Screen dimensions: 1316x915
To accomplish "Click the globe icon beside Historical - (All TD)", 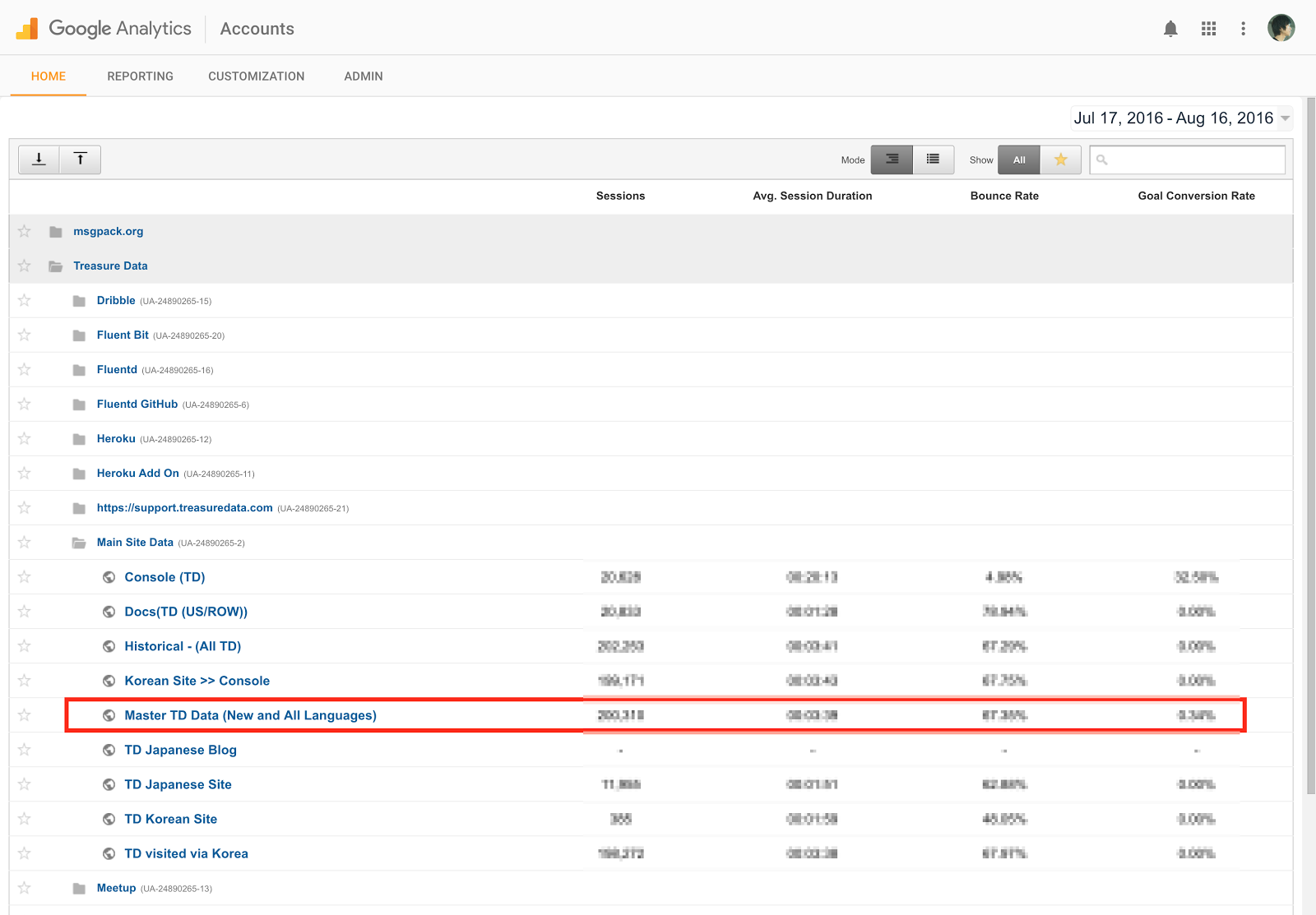I will [x=109, y=646].
